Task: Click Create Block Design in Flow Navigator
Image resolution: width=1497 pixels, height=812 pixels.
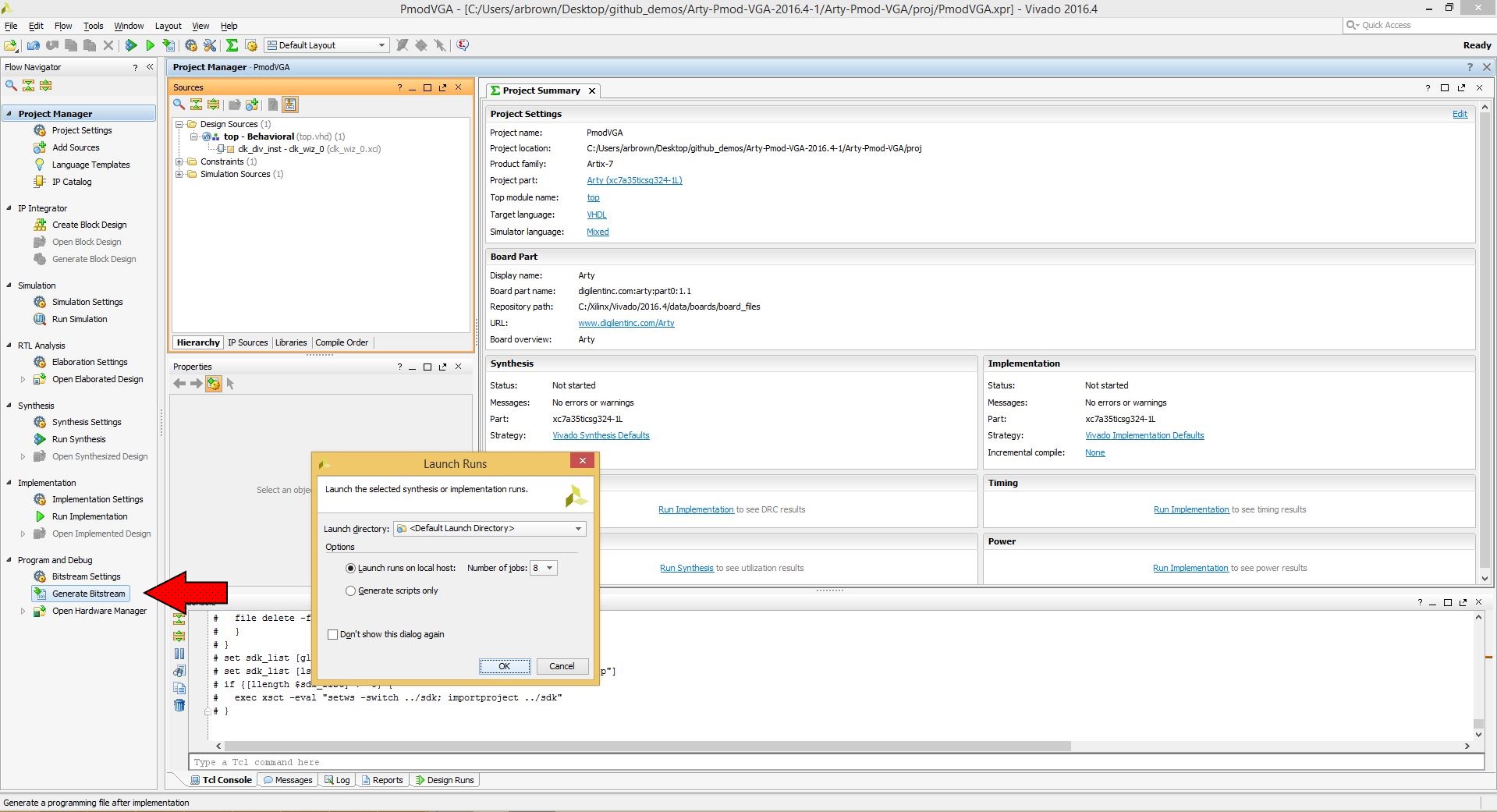Action: [89, 225]
